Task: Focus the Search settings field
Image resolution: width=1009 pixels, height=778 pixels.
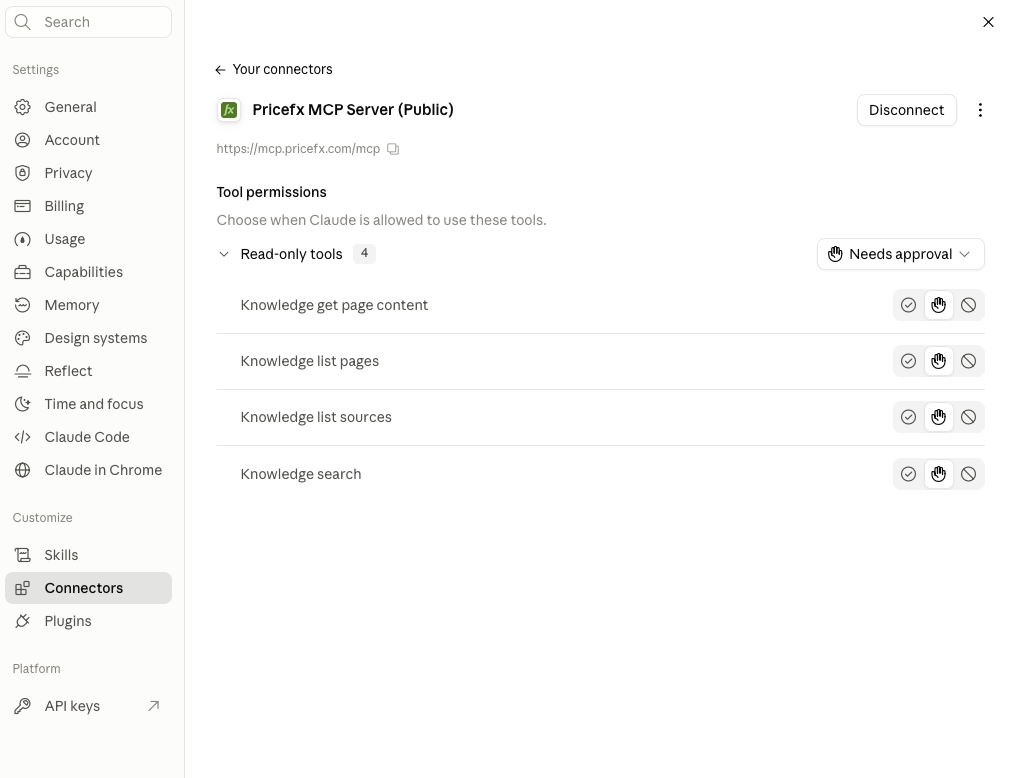Action: 89,22
